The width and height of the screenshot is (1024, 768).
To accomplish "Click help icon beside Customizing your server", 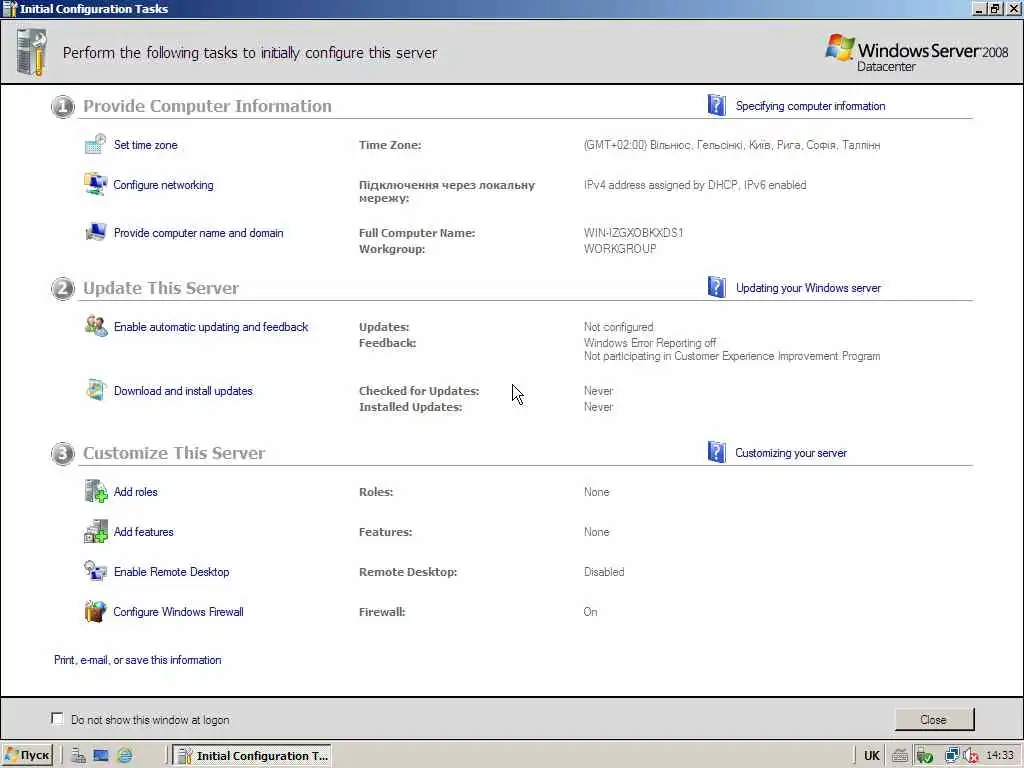I will tap(716, 452).
